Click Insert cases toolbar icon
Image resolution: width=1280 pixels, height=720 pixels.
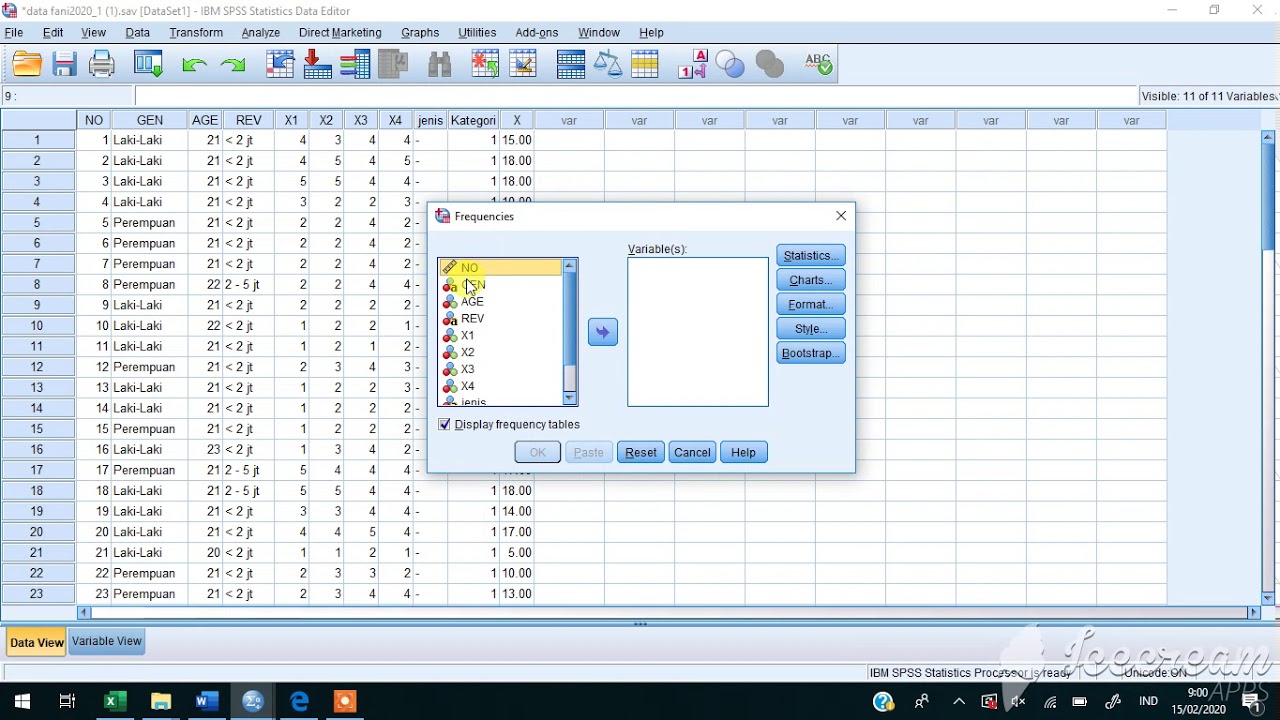(485, 65)
